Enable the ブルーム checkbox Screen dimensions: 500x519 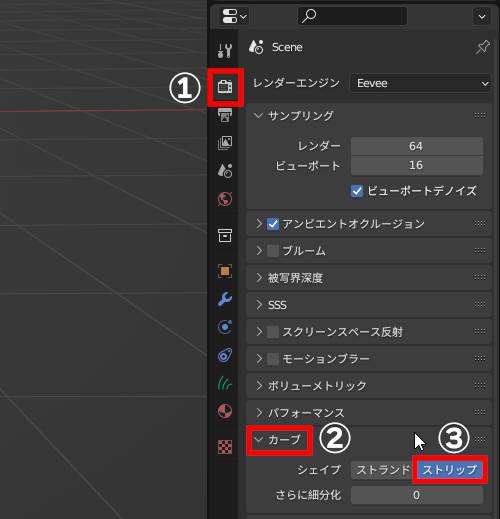[x=273, y=251]
